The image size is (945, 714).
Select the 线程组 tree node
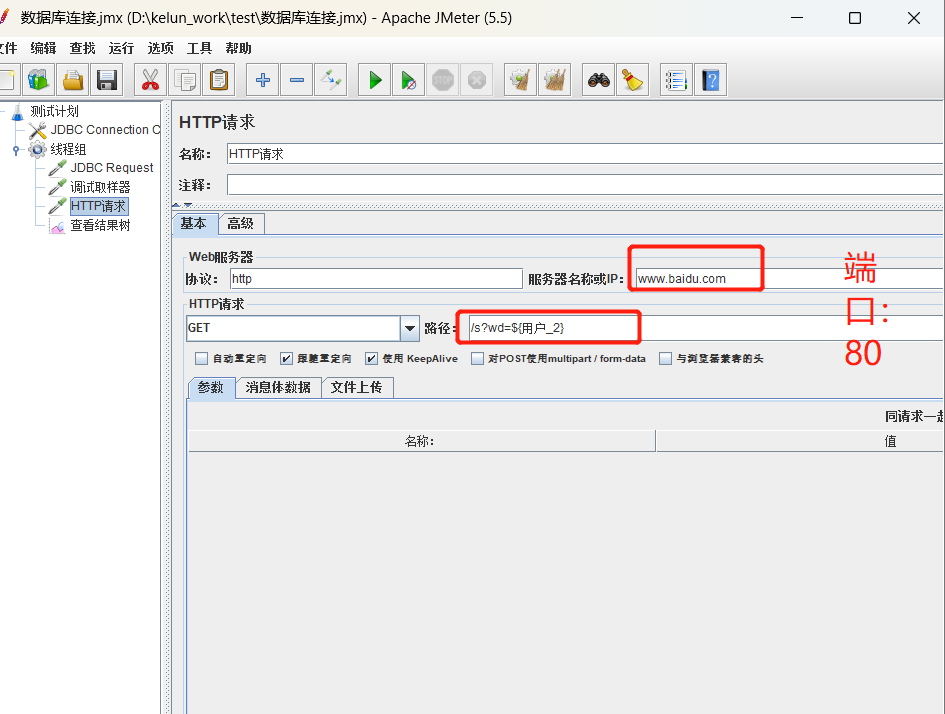[58, 149]
